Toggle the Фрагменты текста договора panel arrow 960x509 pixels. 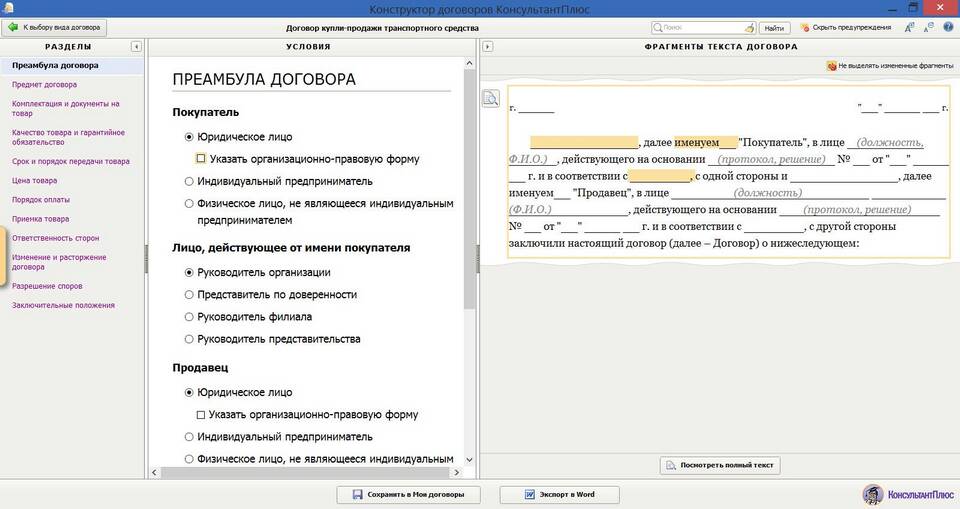[487, 47]
